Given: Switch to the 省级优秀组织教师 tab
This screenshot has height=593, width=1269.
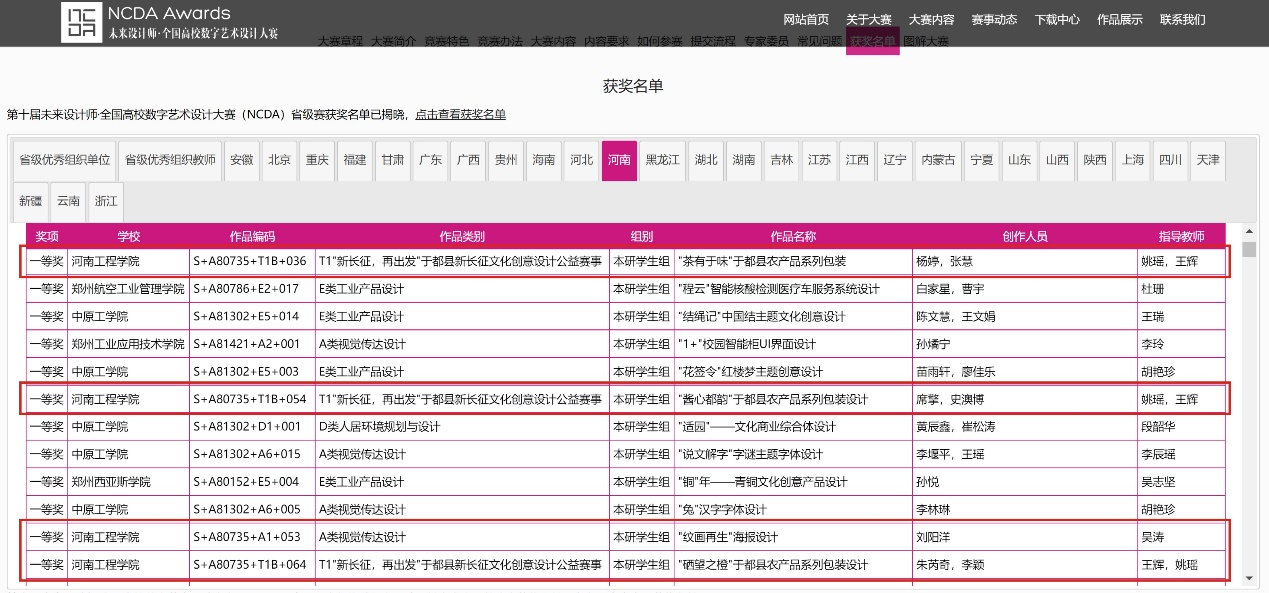Looking at the screenshot, I should tap(169, 161).
